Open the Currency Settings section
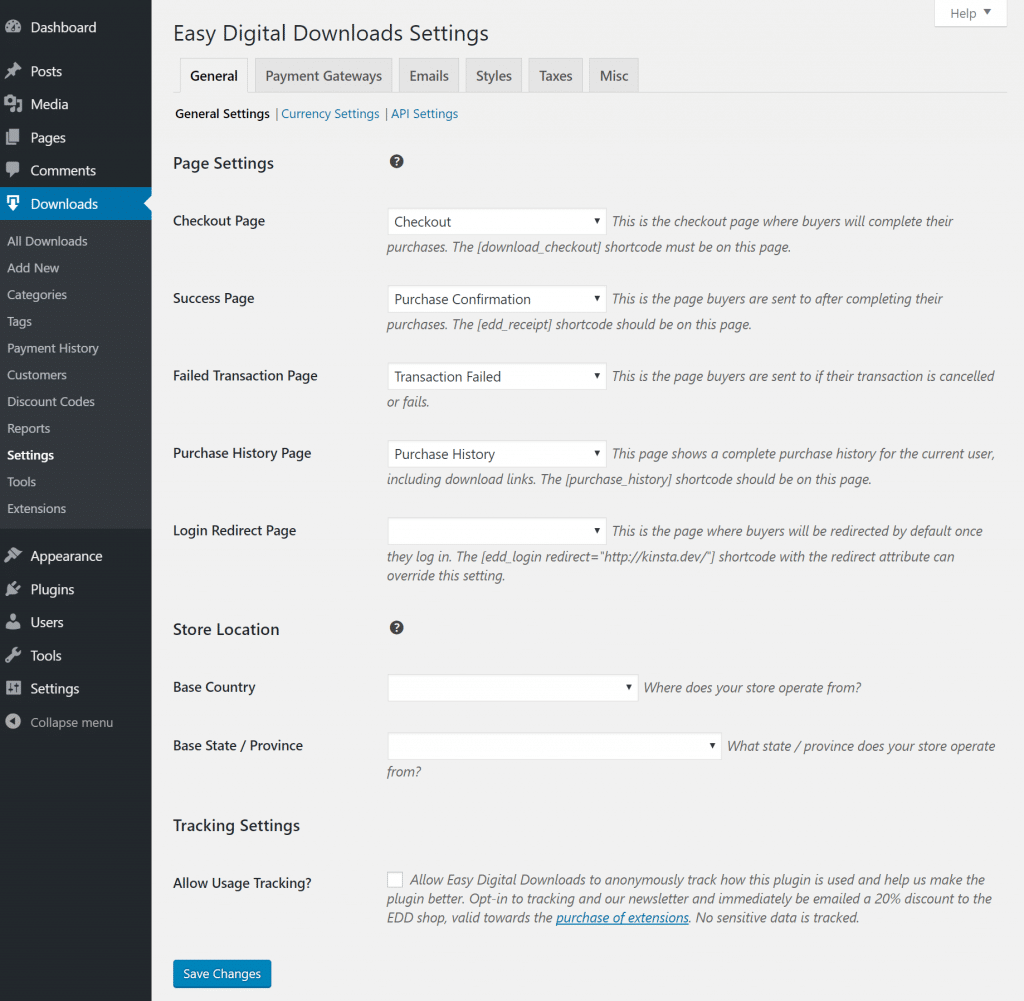The image size is (1024, 1001). (330, 113)
